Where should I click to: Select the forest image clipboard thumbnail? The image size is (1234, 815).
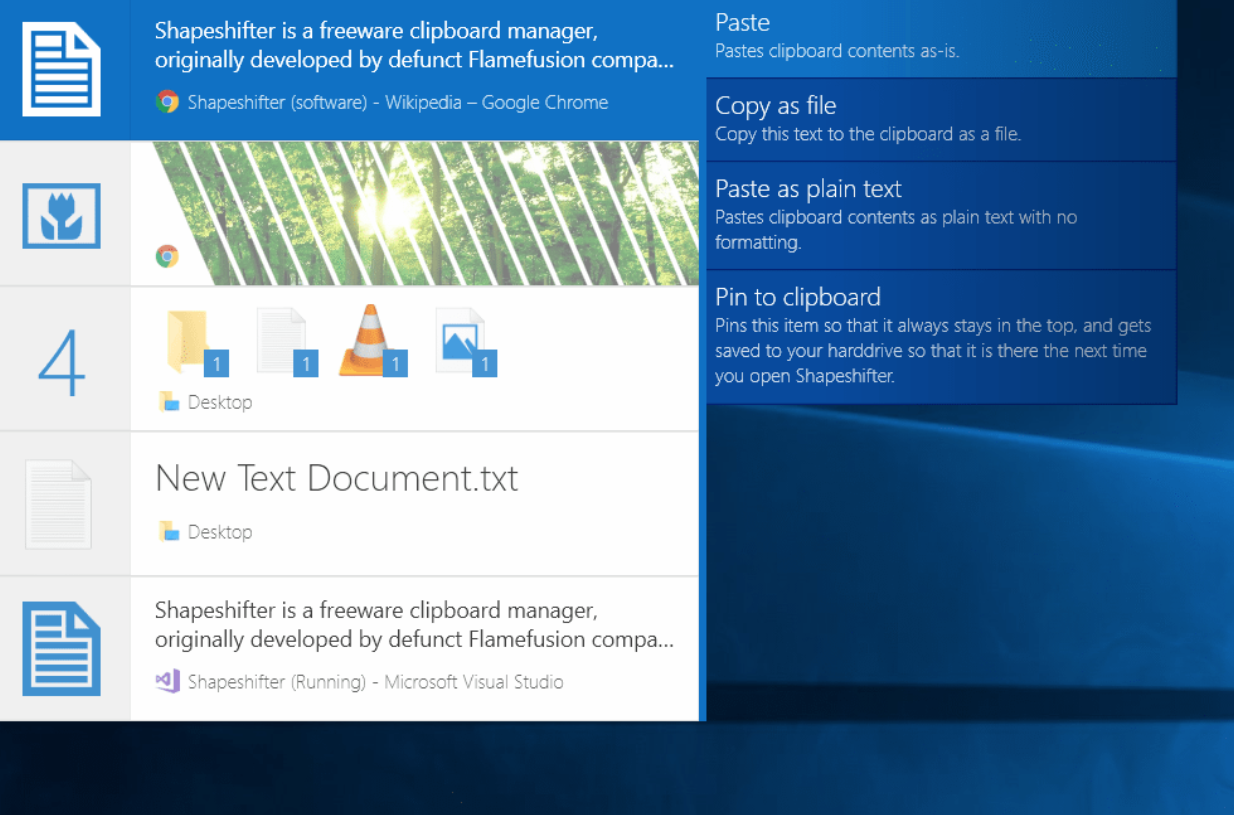(415, 213)
